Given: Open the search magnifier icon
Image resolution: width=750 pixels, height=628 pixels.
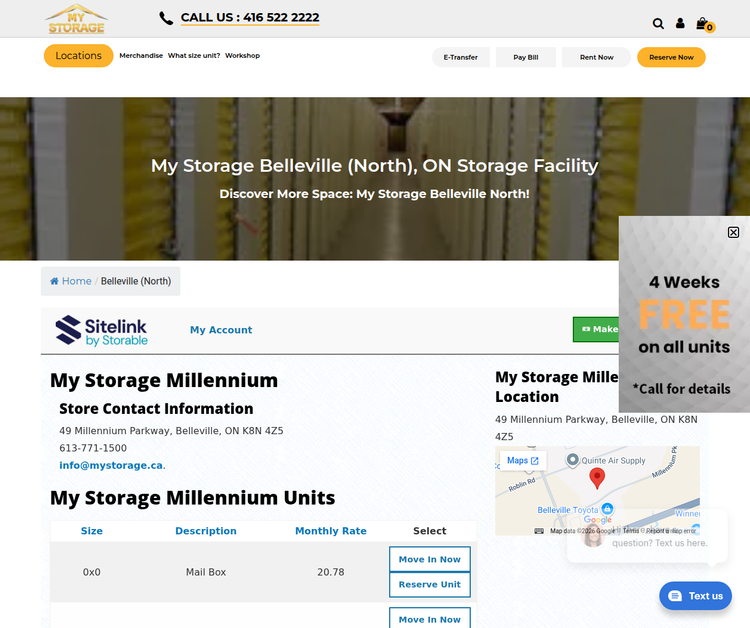Looking at the screenshot, I should (658, 23).
